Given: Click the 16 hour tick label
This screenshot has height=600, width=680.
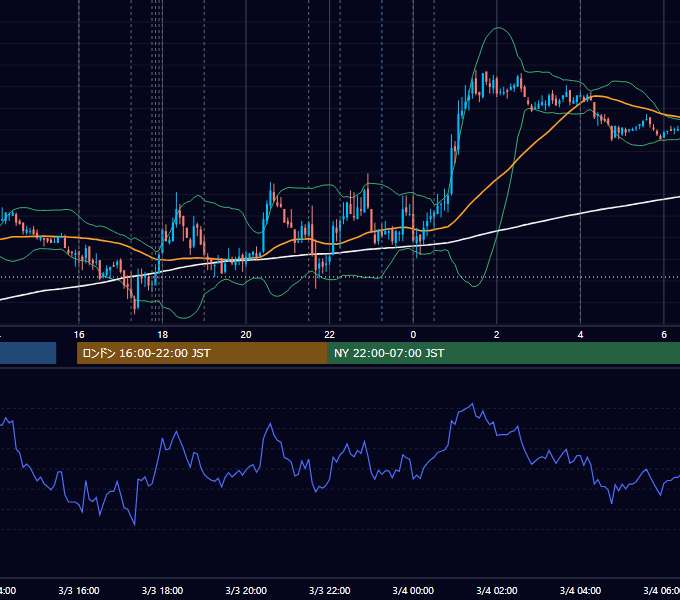Looking at the screenshot, I should (79, 335).
